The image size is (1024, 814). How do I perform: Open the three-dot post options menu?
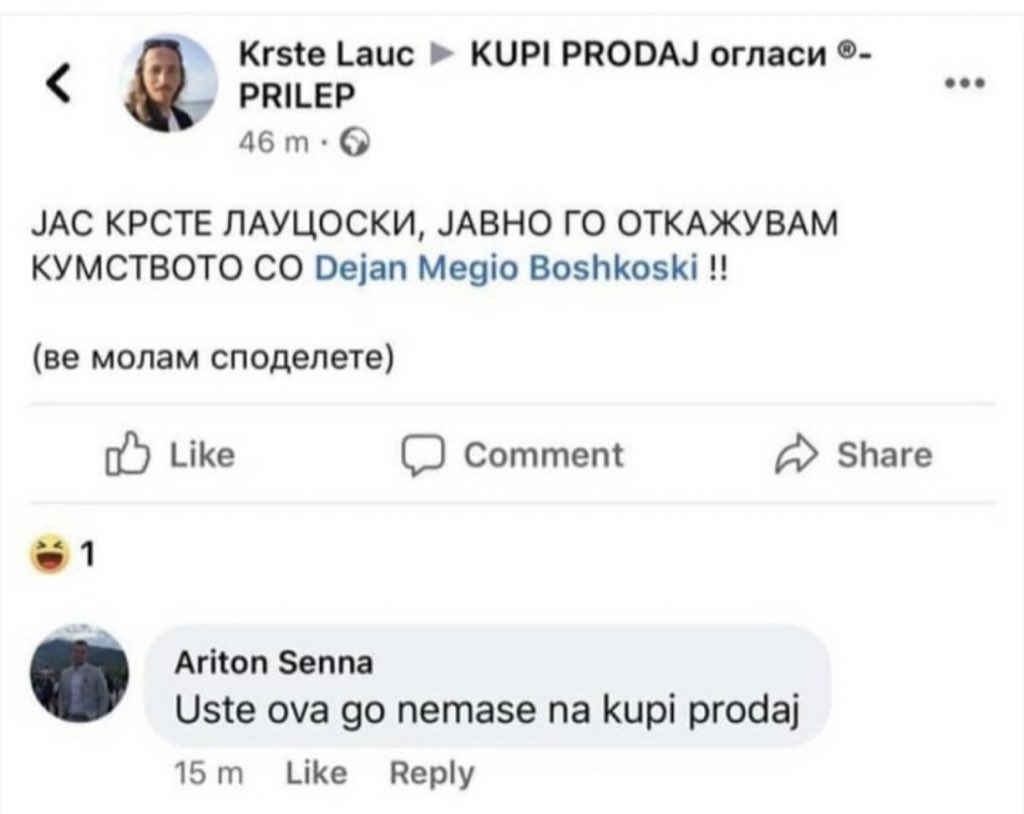click(x=967, y=84)
